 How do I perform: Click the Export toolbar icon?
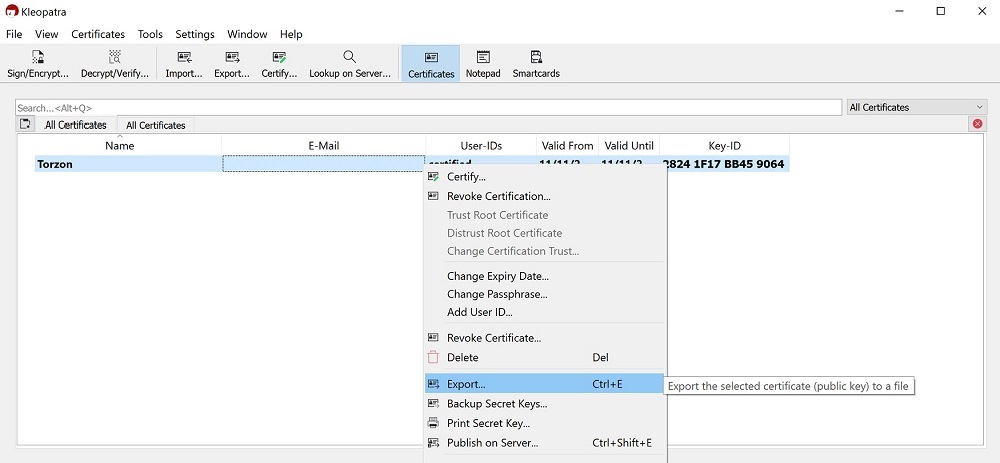pyautogui.click(x=232, y=64)
